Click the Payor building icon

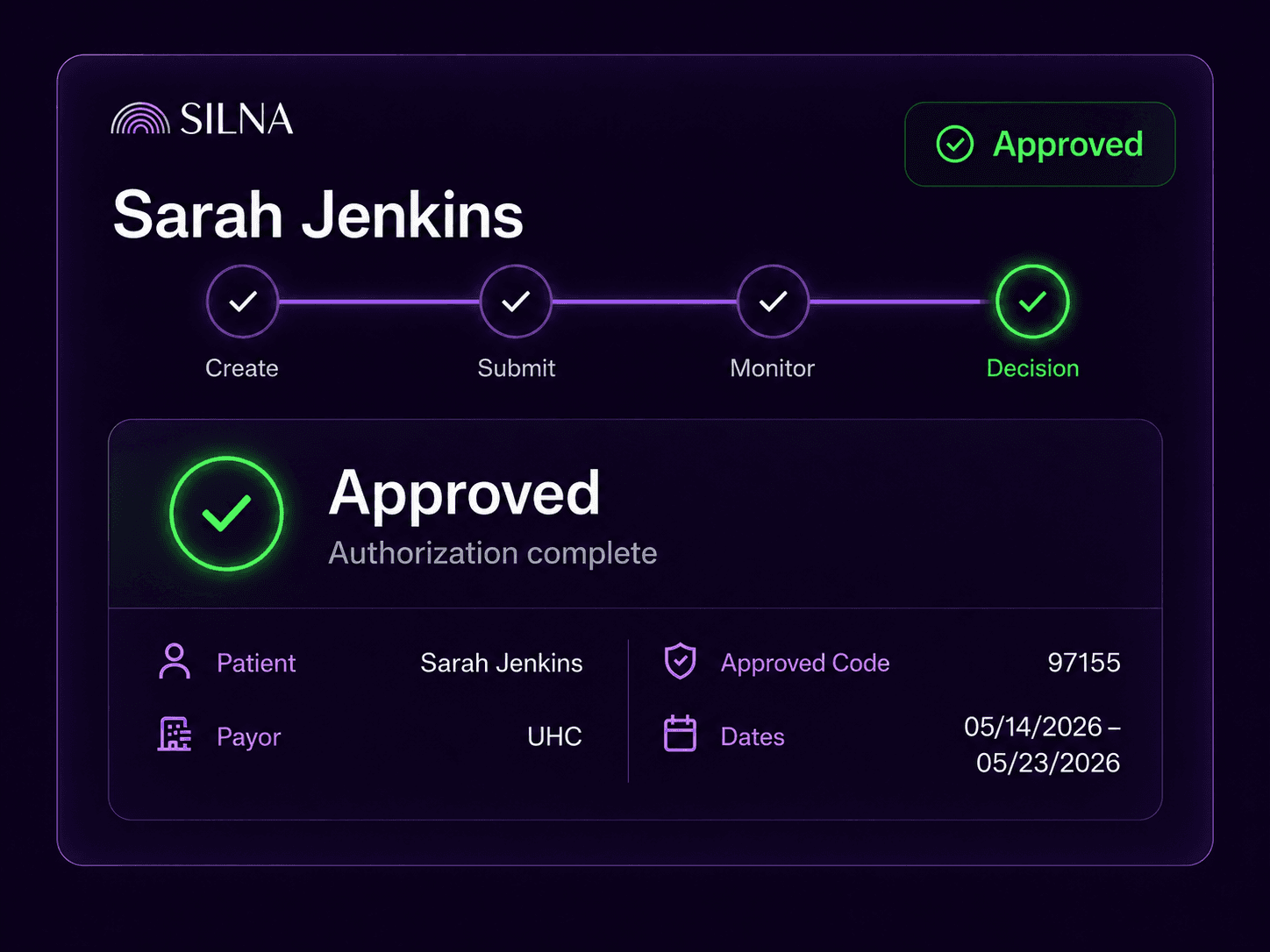click(175, 735)
